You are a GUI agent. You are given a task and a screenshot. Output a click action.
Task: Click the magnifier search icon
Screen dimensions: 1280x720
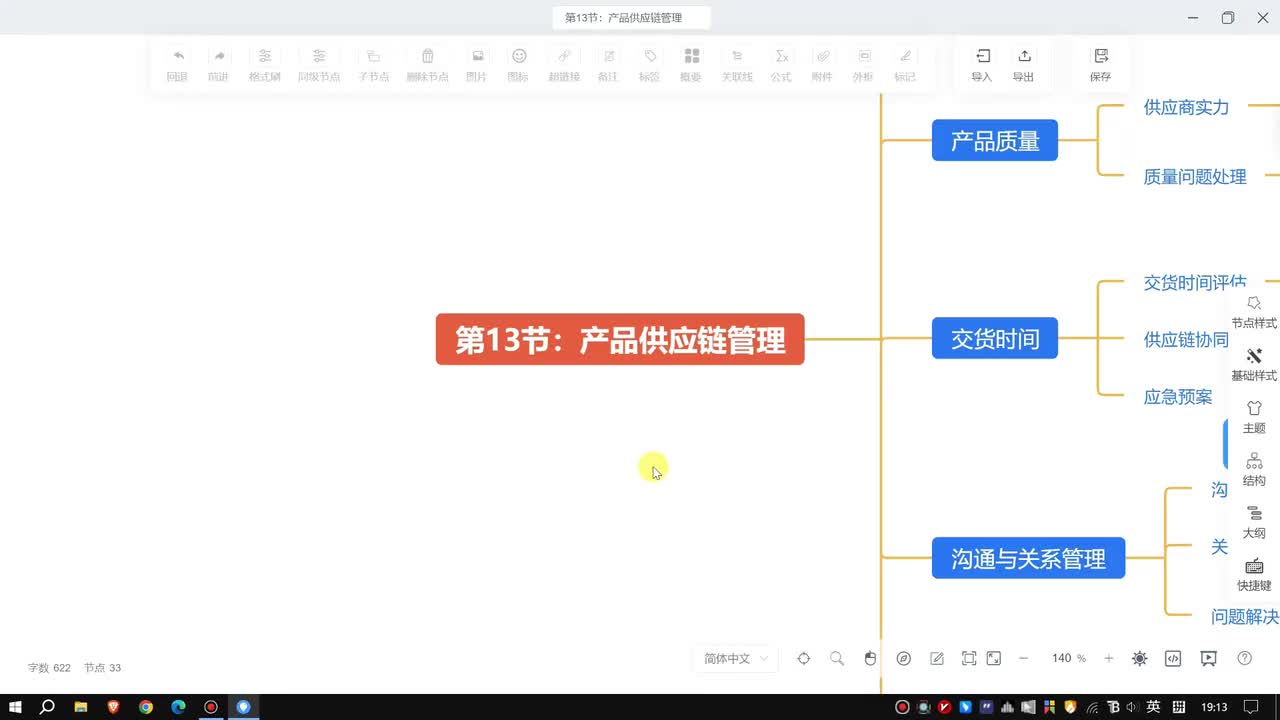pyautogui.click(x=837, y=658)
